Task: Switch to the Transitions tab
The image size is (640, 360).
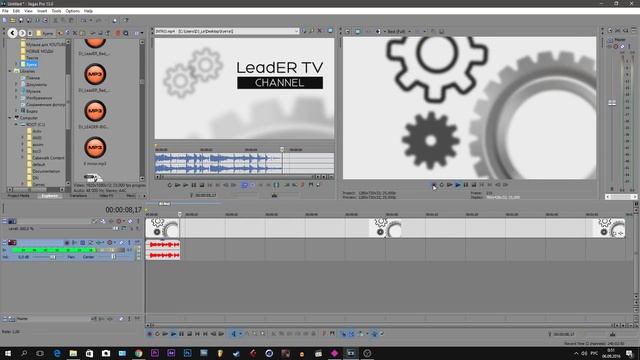Action: [78, 196]
